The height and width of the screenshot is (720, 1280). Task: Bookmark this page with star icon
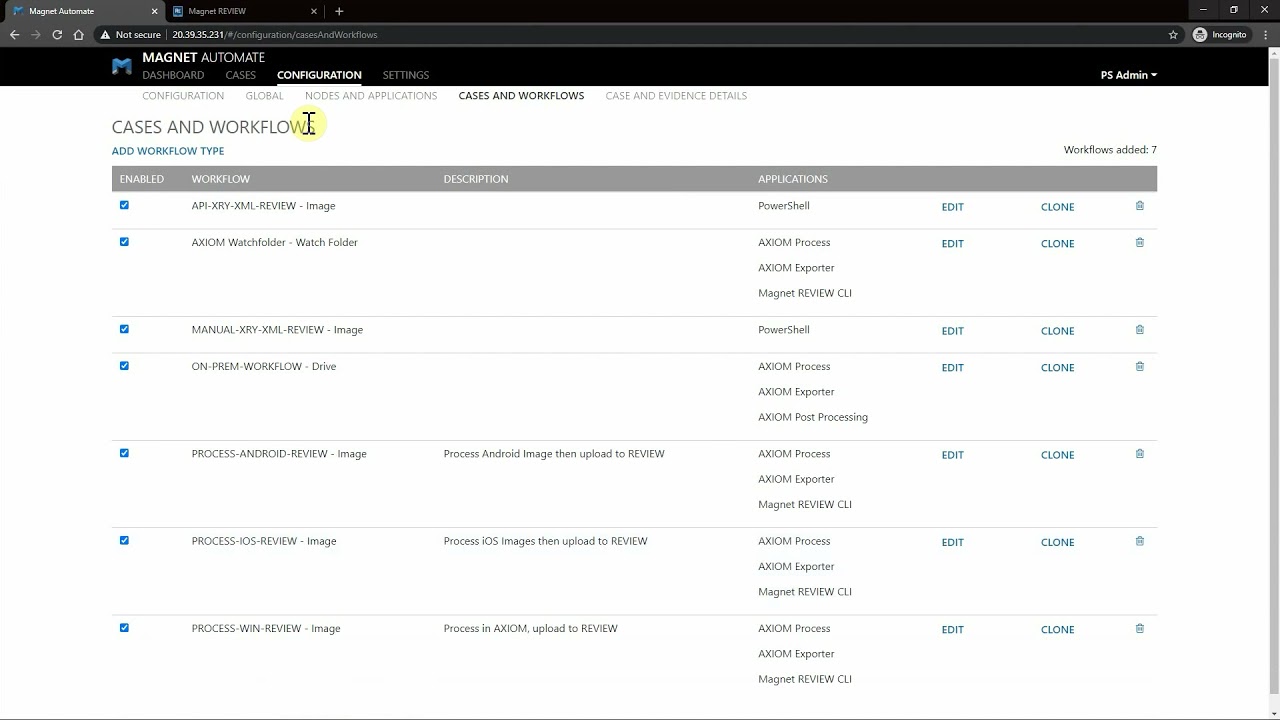pyautogui.click(x=1173, y=34)
